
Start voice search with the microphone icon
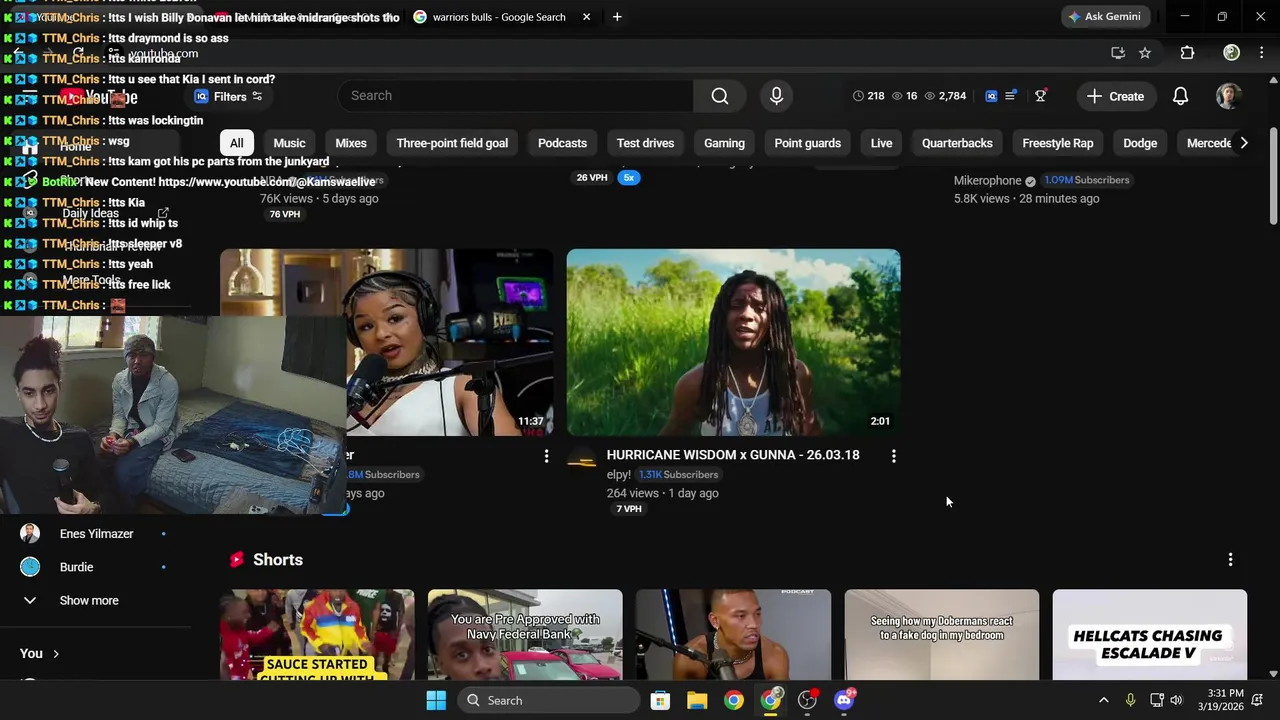coord(776,96)
